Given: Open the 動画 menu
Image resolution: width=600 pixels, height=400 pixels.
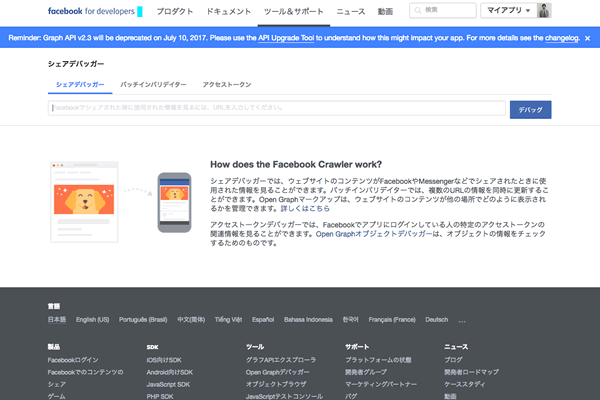Looking at the screenshot, I should pyautogui.click(x=385, y=12).
